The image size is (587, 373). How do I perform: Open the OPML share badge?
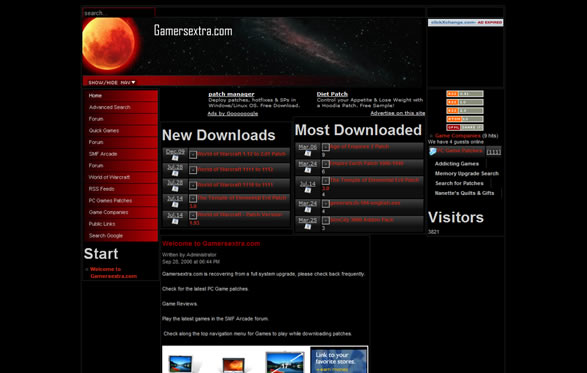pyautogui.click(x=465, y=127)
